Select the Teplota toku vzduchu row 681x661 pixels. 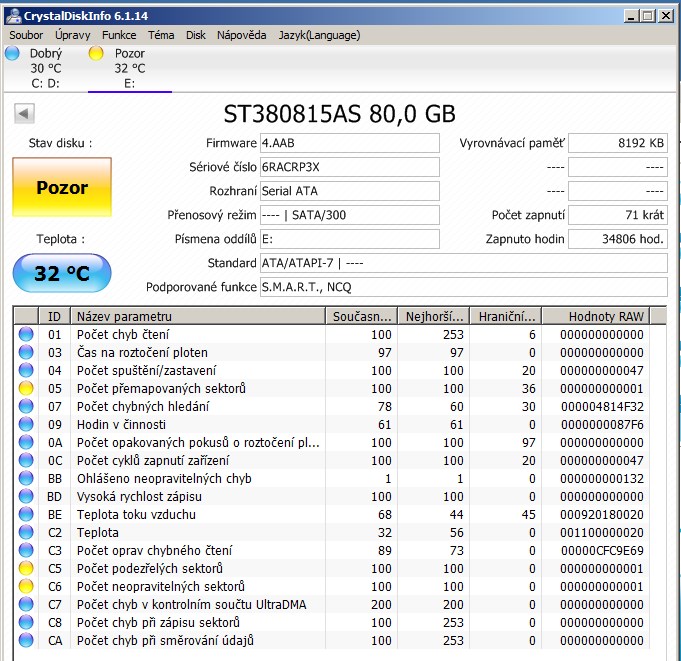point(200,514)
